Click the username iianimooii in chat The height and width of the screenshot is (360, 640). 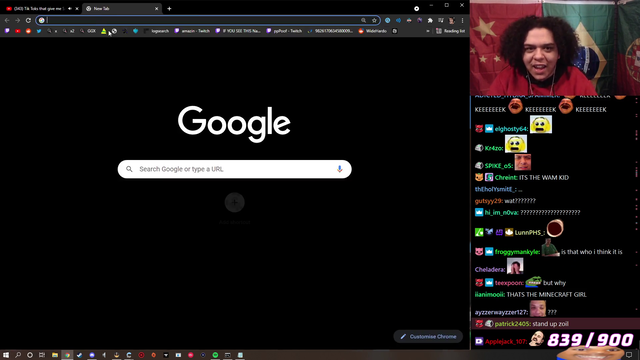point(489,294)
